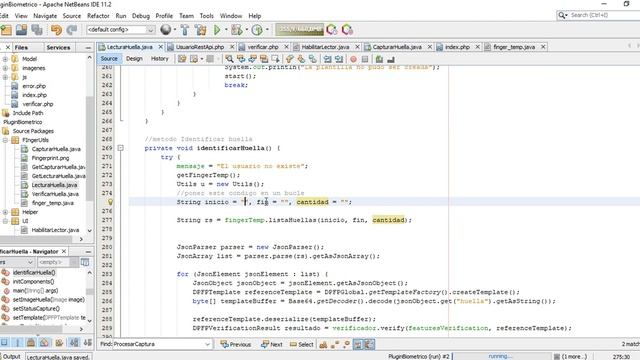This screenshot has height=360, width=640.
Task: Expand the imagenes folder node
Action: (x=5, y=68)
